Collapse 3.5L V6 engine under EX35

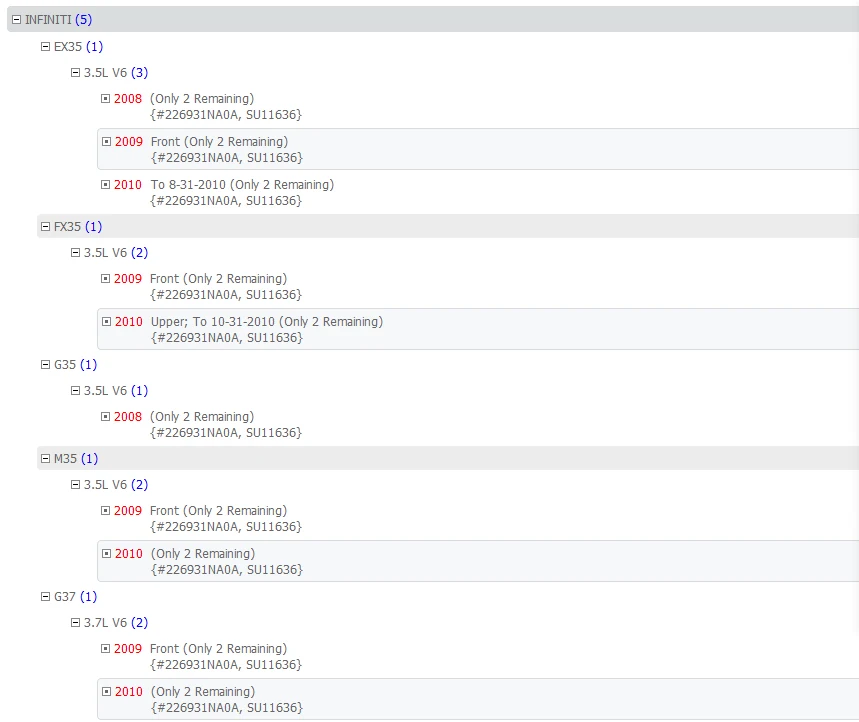point(76,73)
